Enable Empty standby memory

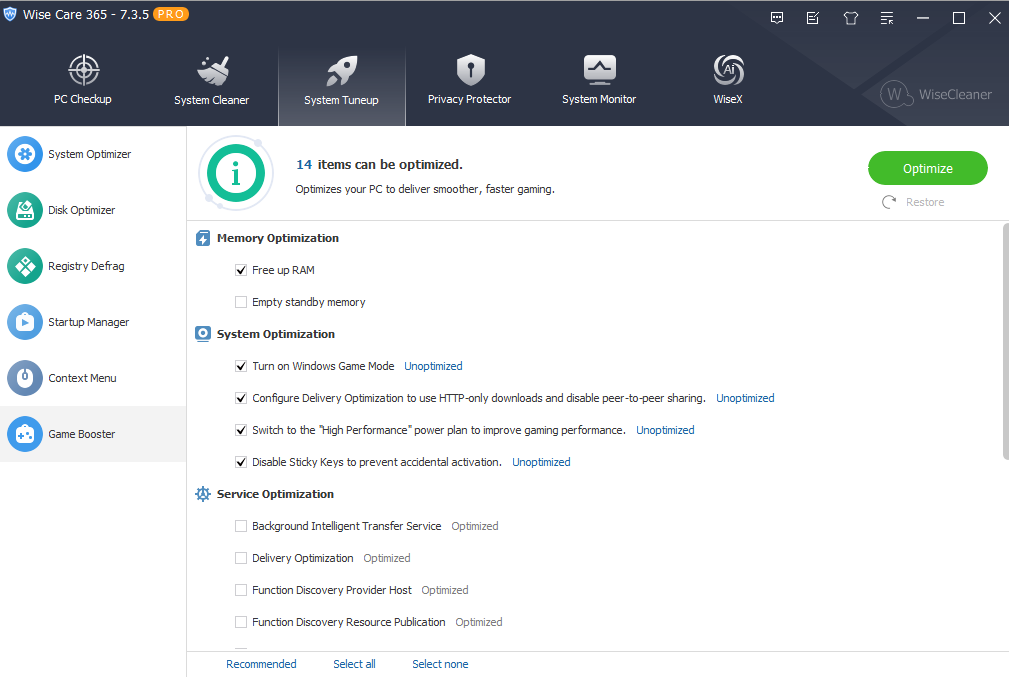pos(241,301)
